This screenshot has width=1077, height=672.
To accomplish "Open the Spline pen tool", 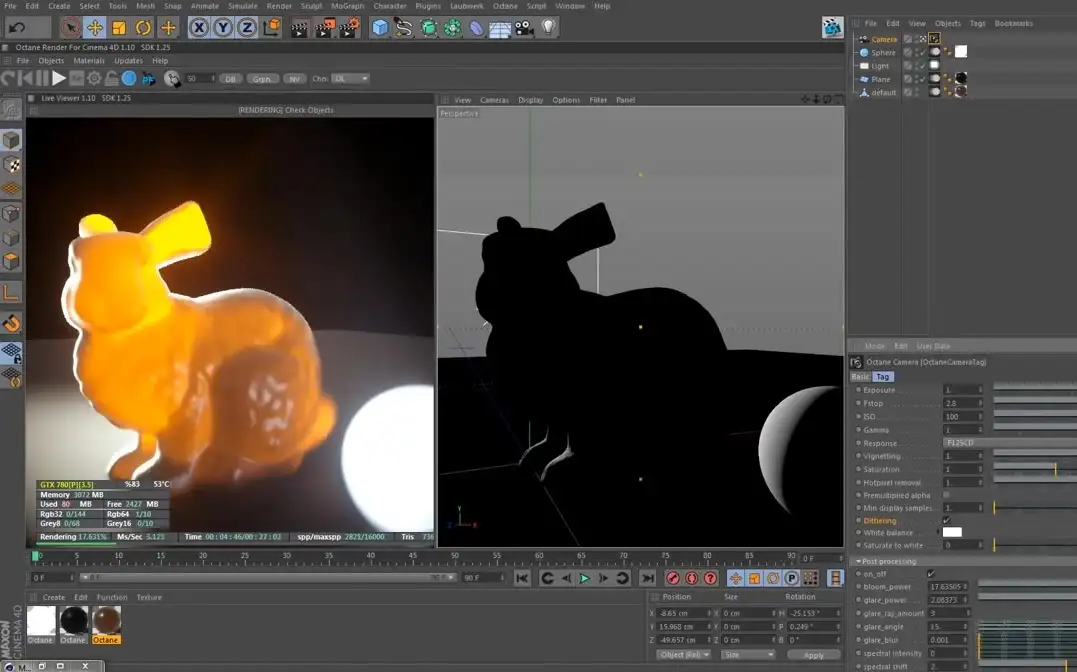I will click(x=404, y=27).
